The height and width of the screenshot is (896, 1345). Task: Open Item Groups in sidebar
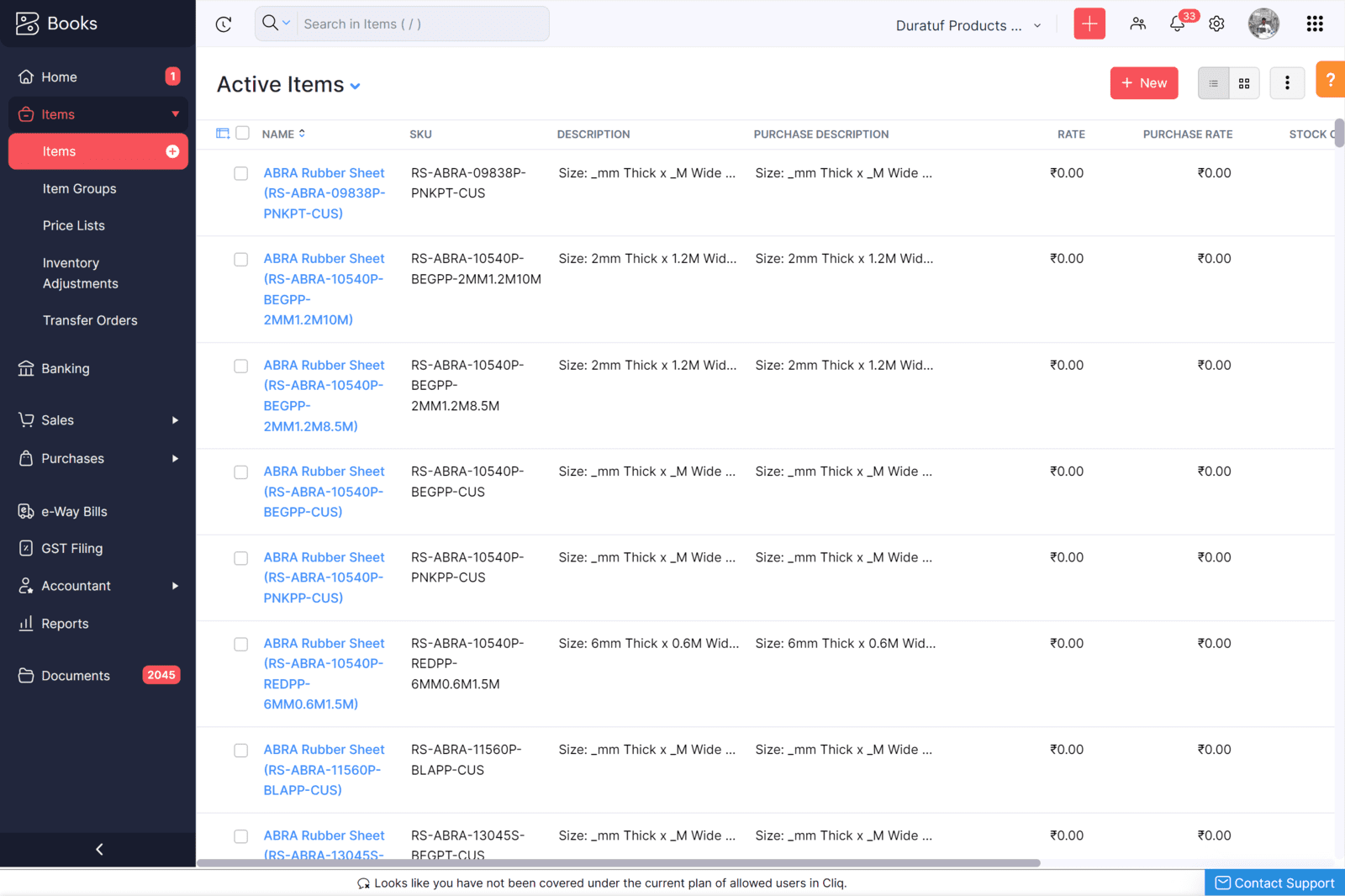tap(80, 188)
